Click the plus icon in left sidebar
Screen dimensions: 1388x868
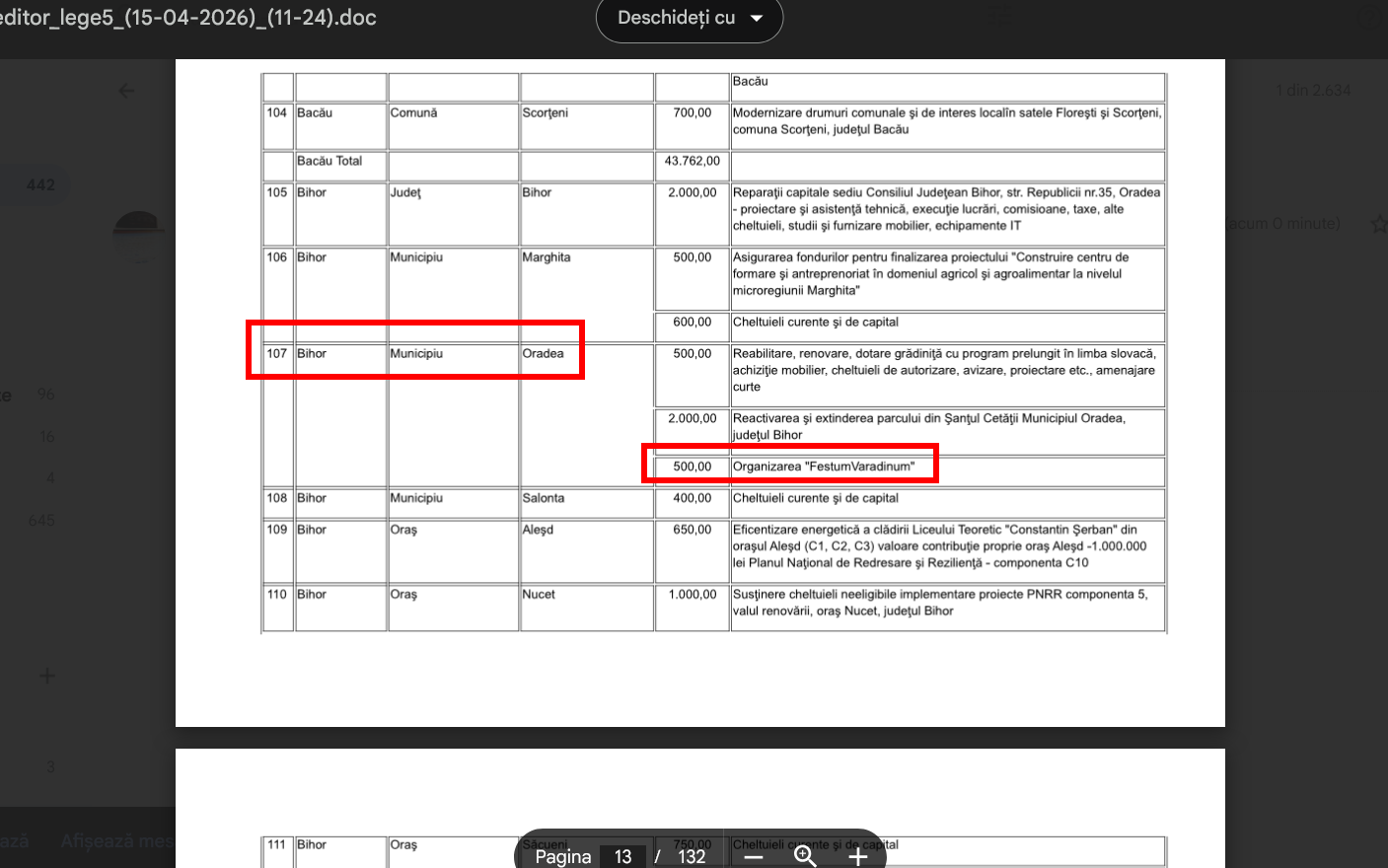pos(47,676)
